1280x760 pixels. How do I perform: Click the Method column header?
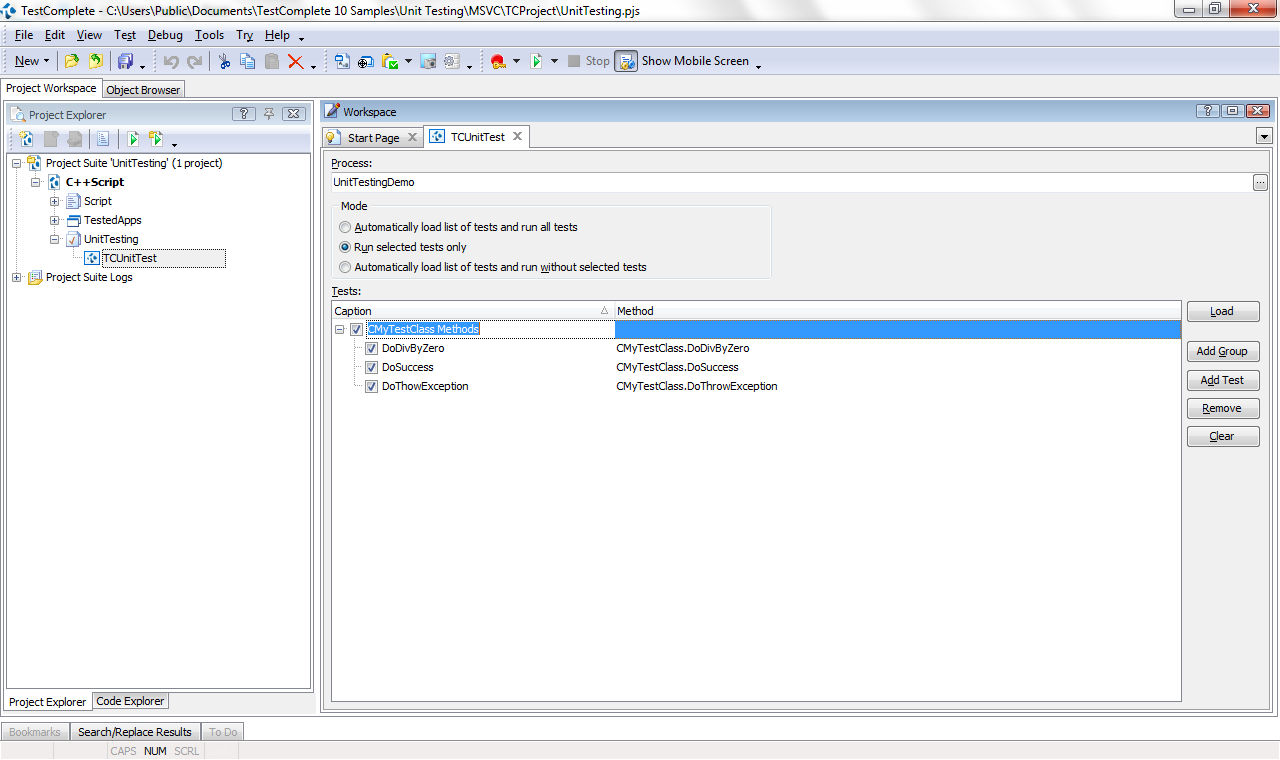(x=897, y=311)
